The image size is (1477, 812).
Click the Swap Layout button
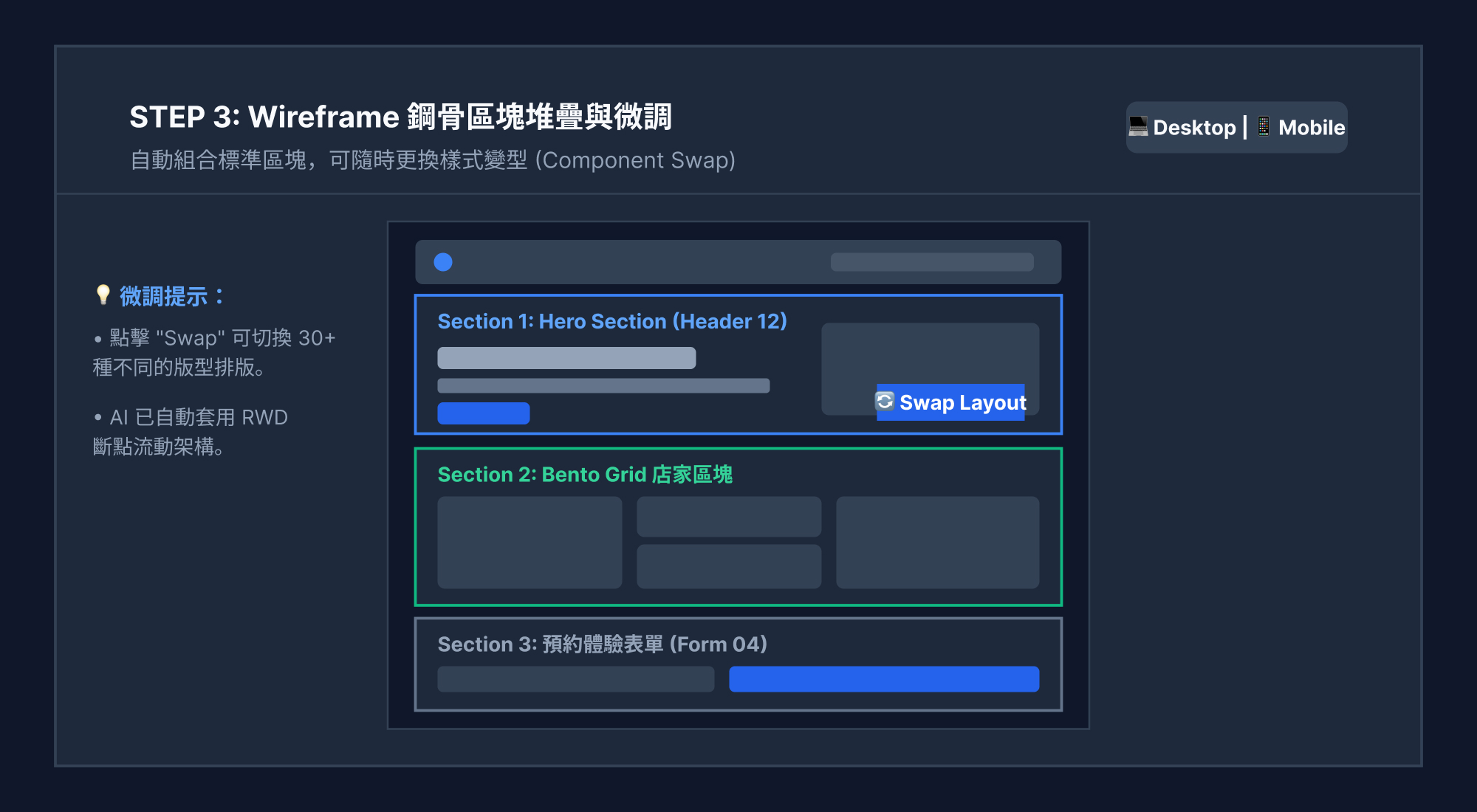click(950, 402)
